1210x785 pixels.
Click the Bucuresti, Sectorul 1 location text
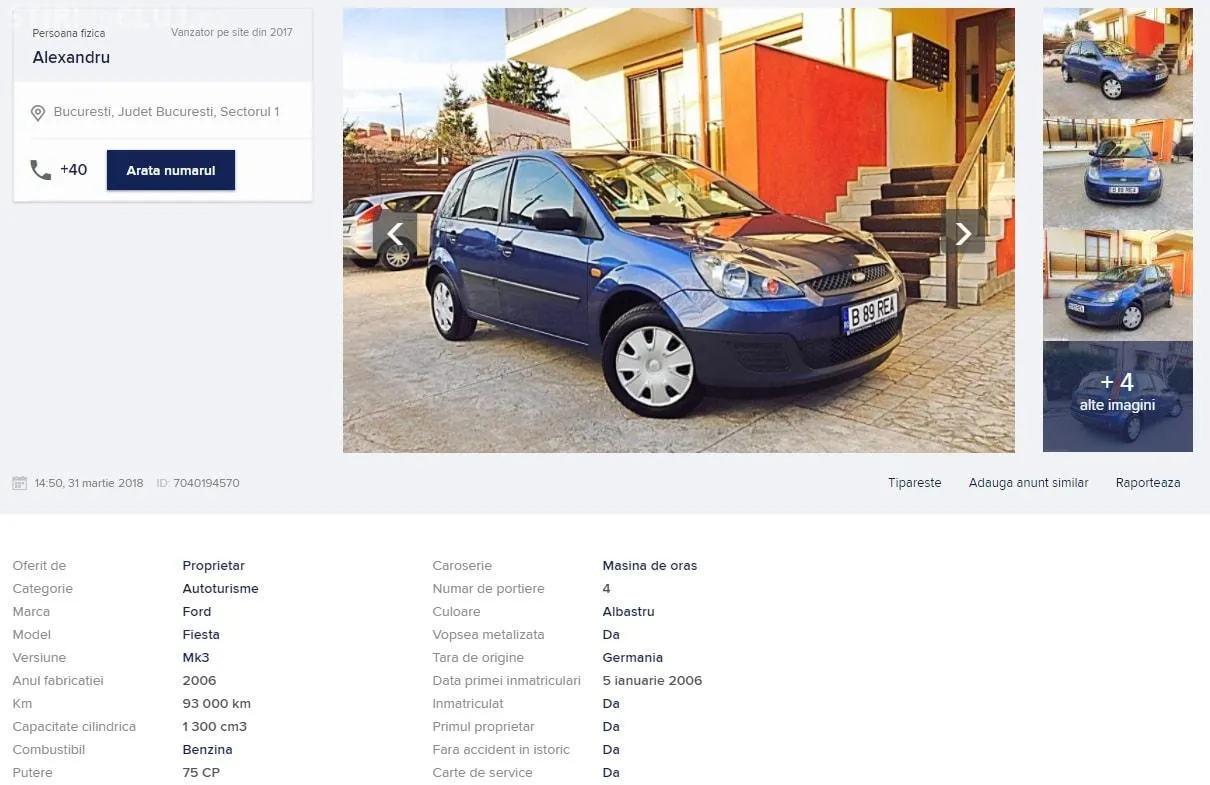(x=166, y=112)
